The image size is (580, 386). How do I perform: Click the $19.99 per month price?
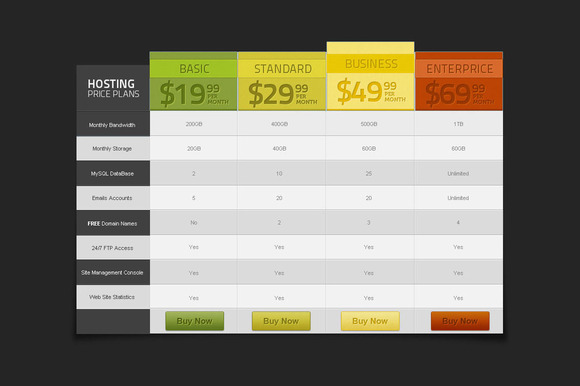[193, 94]
